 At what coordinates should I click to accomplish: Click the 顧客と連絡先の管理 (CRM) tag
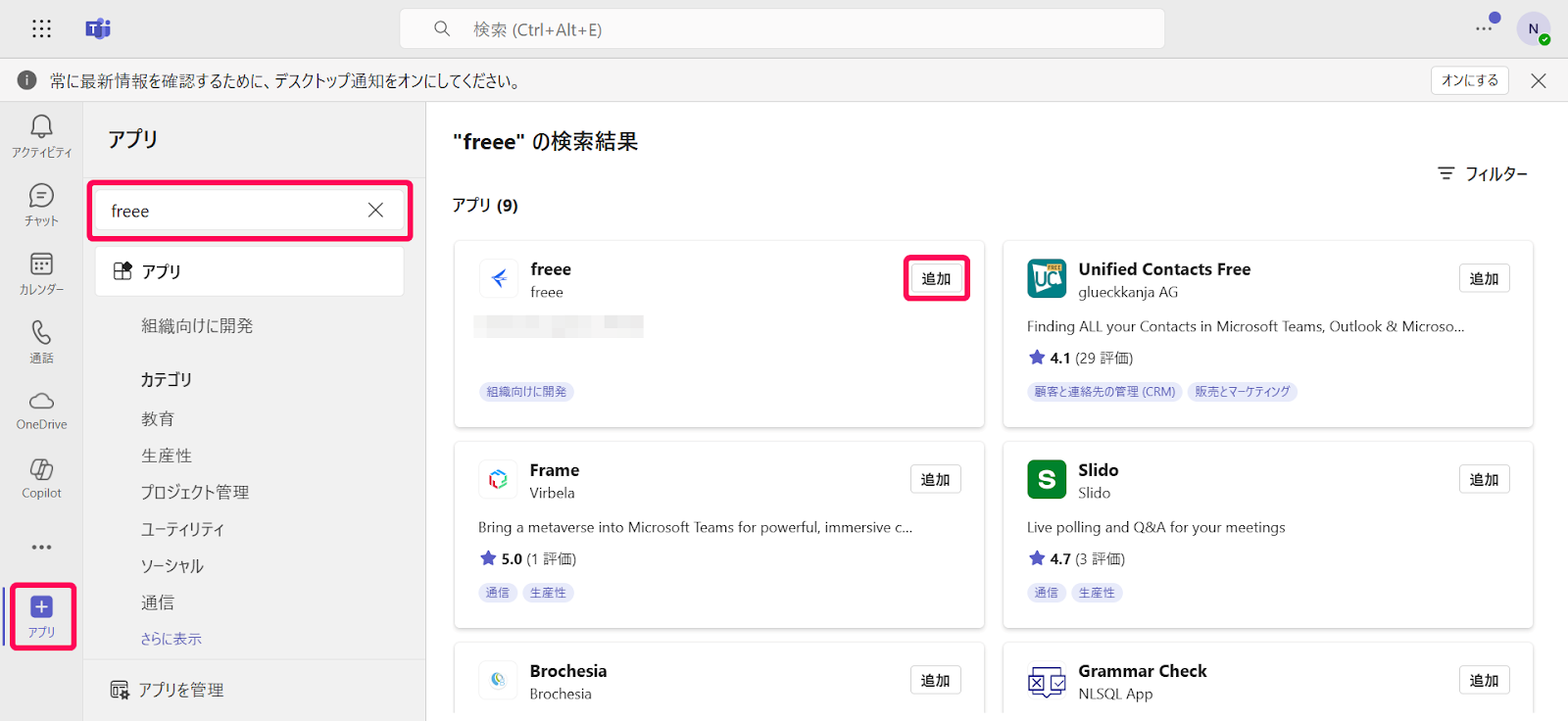(x=1104, y=392)
